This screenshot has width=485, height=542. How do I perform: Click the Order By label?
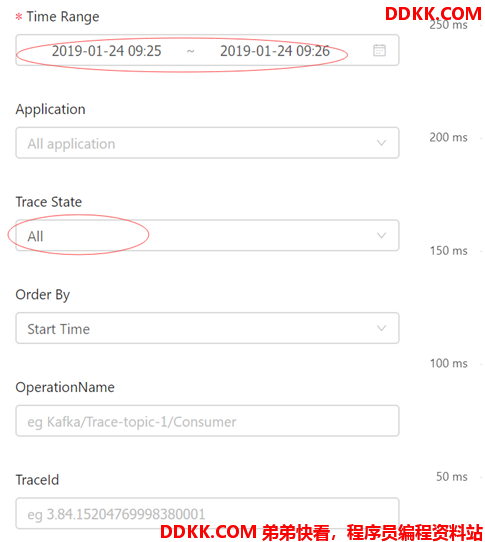[x=43, y=295]
